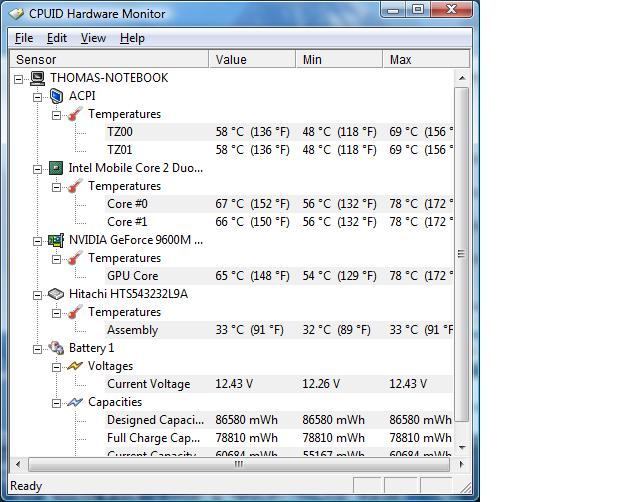Viewport: 640px width, 502px height.
Task: Collapse the Capacities node
Action: coord(56,403)
